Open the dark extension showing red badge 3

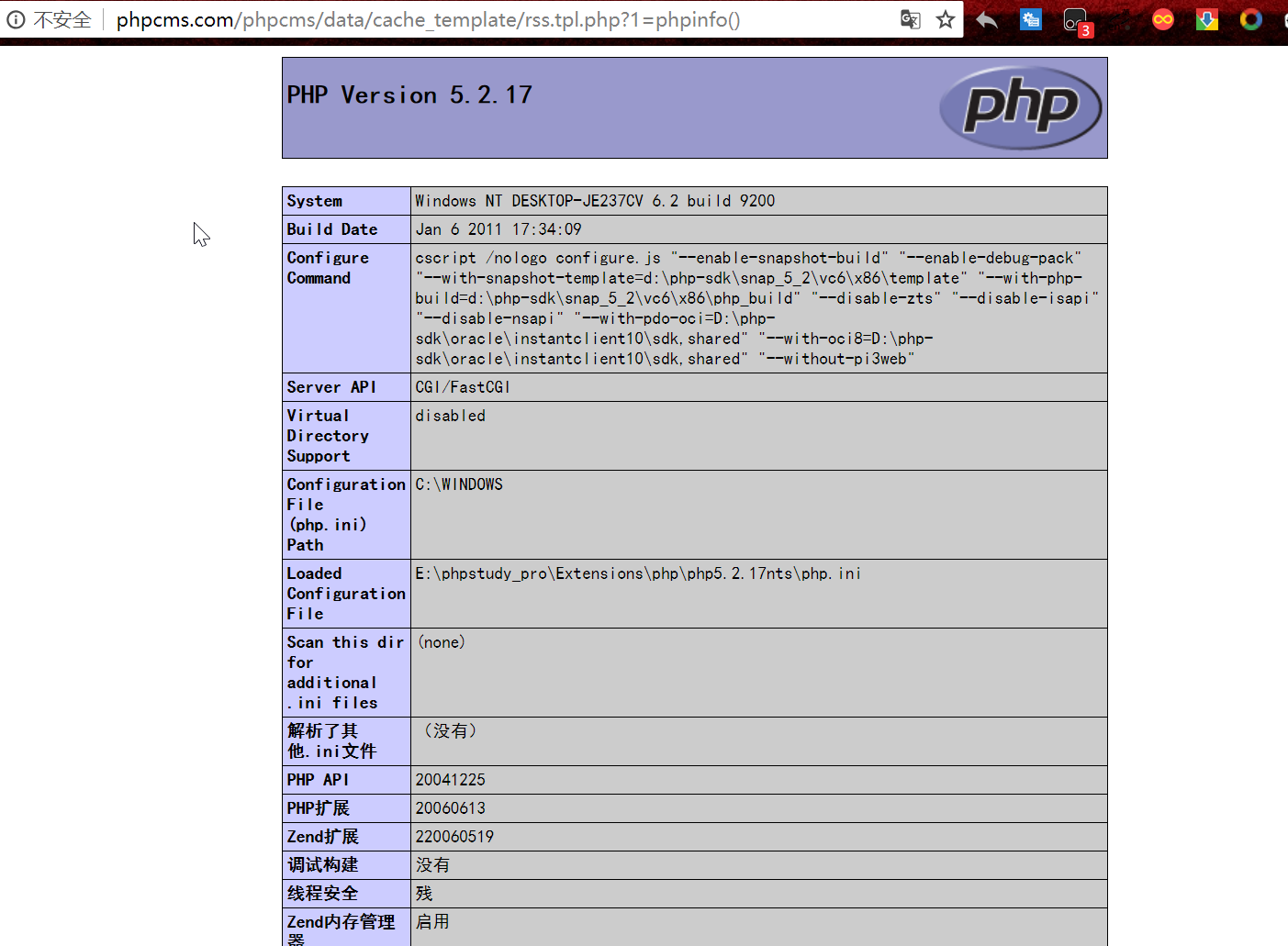click(1074, 18)
